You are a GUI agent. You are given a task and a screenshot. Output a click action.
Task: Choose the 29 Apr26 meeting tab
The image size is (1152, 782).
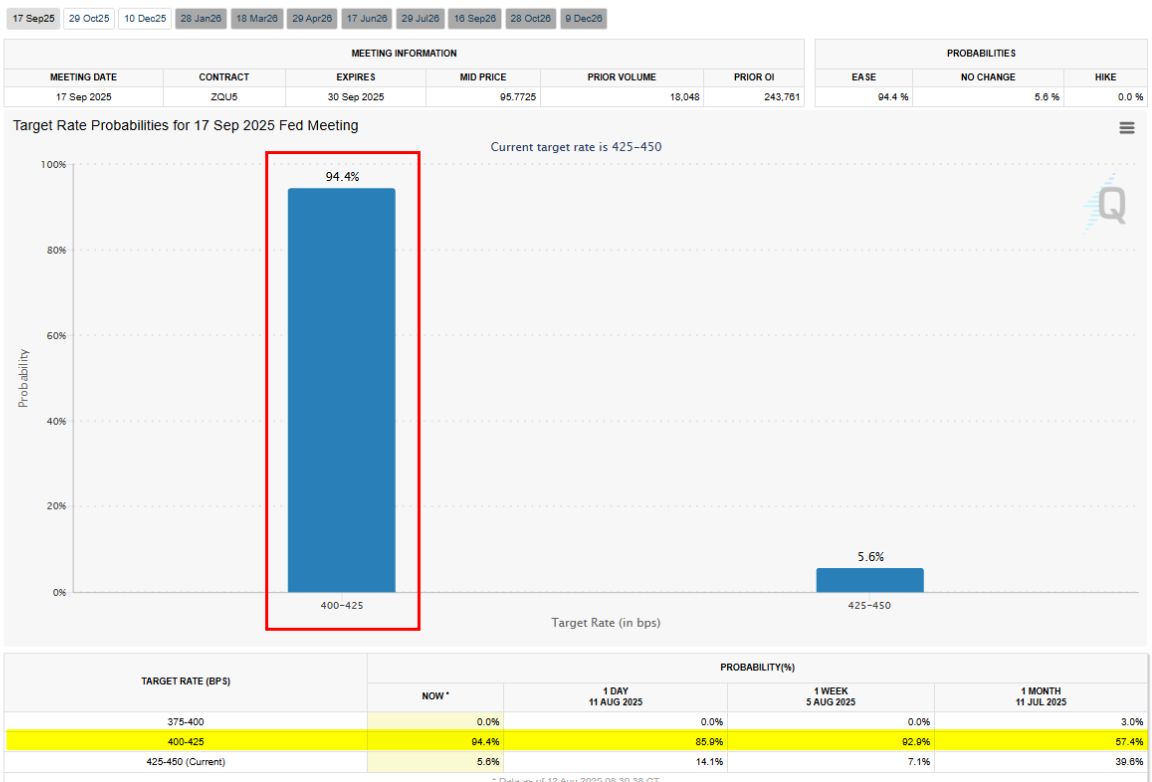(312, 19)
